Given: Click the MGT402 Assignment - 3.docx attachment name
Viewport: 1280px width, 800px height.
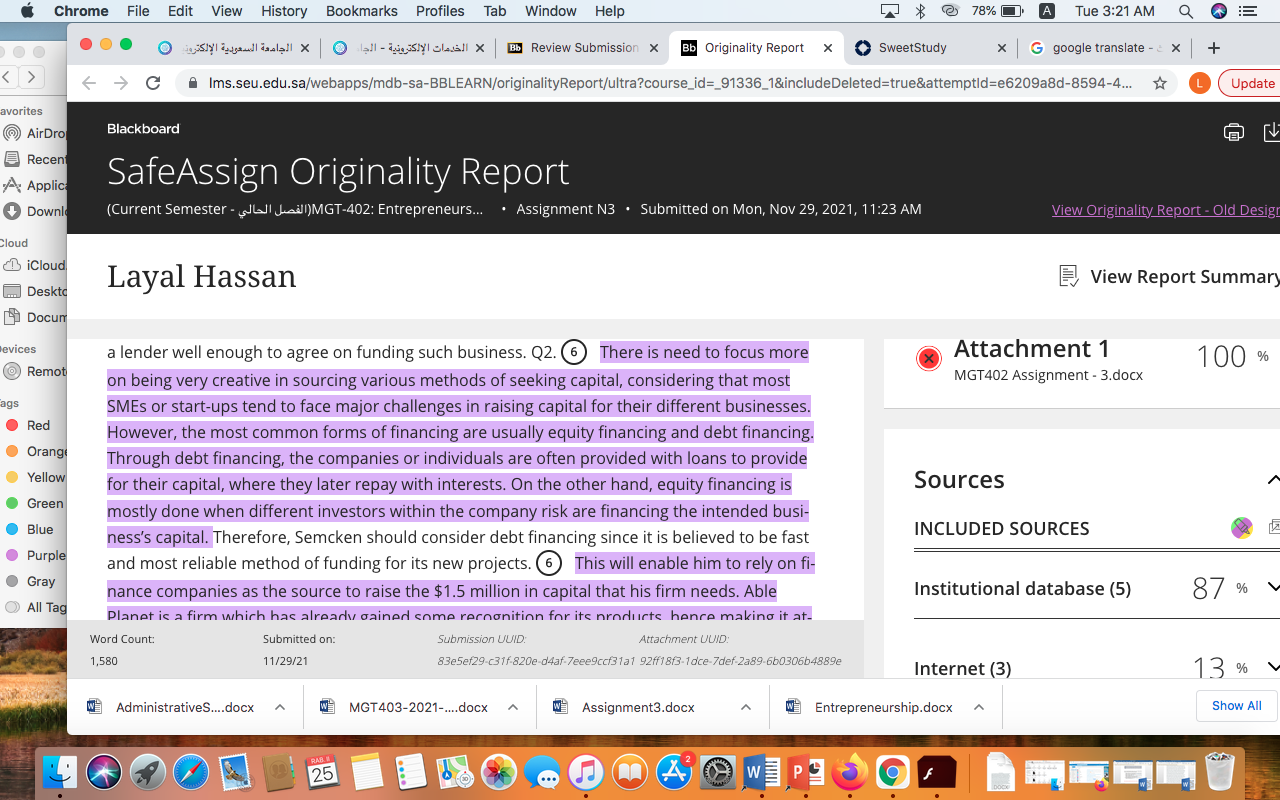Looking at the screenshot, I should point(1048,375).
